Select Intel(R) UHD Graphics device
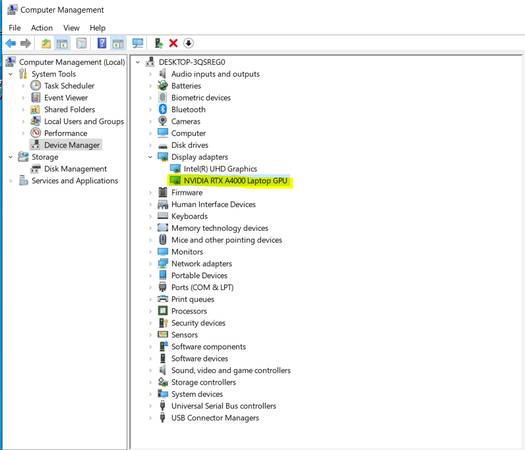Image resolution: width=525 pixels, height=450 pixels. [x=220, y=169]
